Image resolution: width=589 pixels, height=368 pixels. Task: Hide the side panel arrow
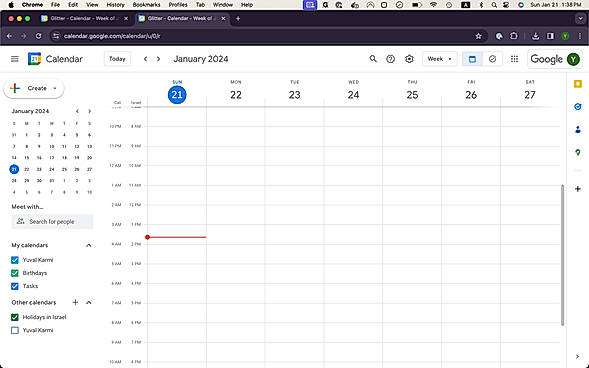577,356
